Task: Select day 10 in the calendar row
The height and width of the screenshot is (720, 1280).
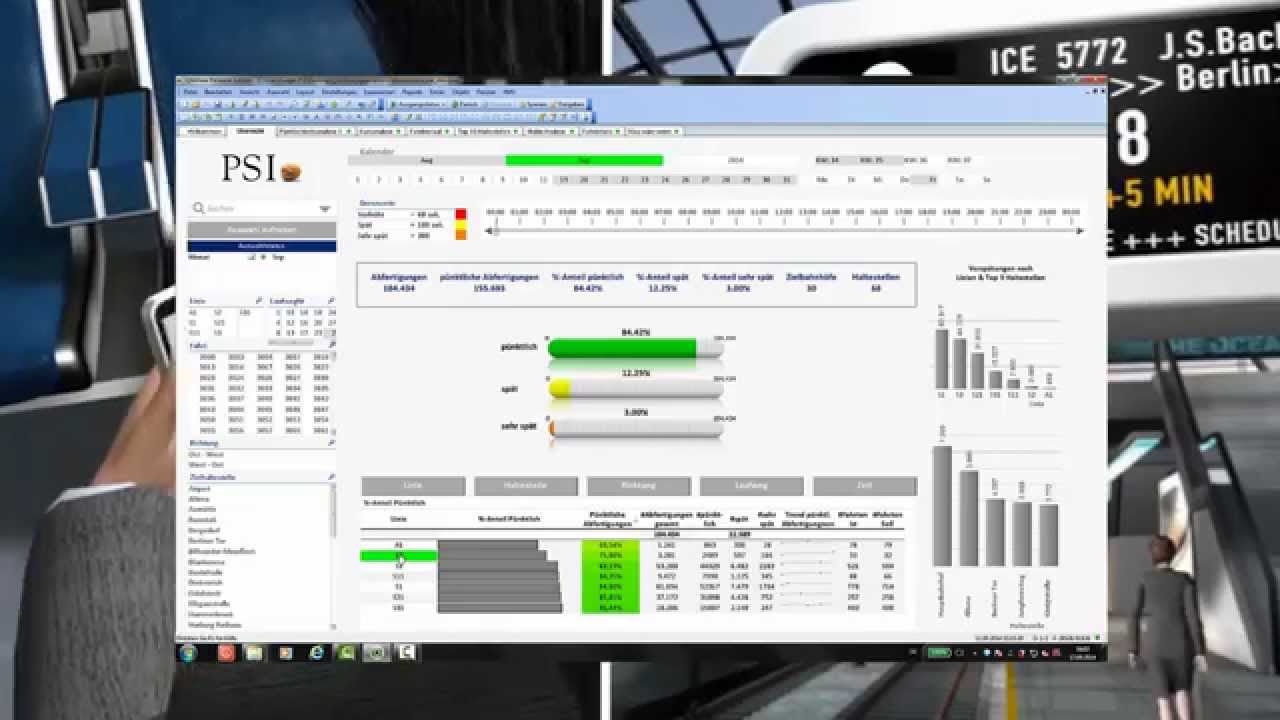Action: (523, 180)
